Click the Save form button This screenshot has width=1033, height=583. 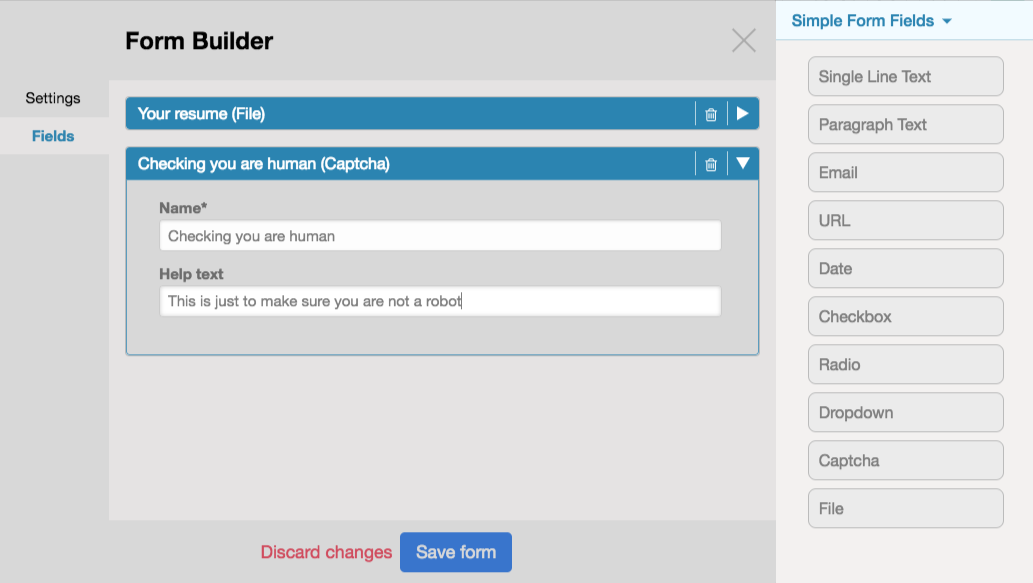click(456, 552)
